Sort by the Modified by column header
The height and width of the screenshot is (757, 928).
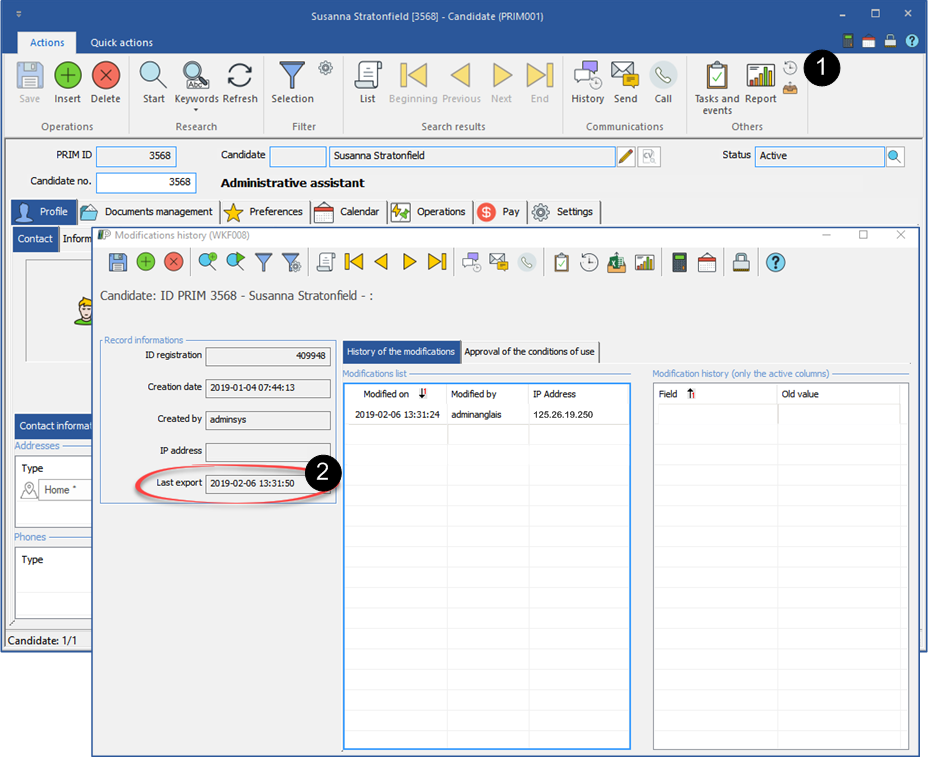point(488,394)
